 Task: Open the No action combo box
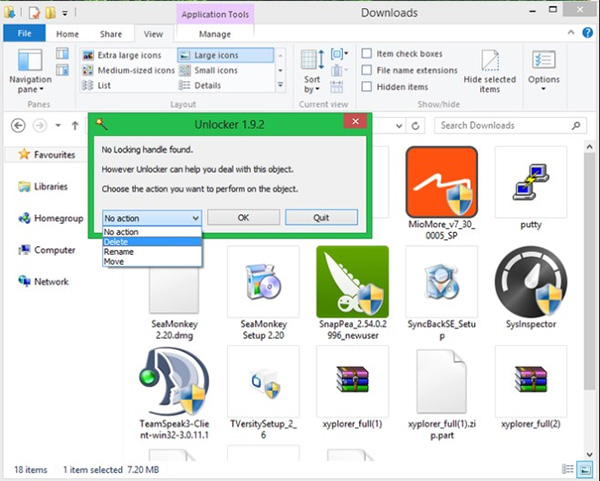pos(152,218)
